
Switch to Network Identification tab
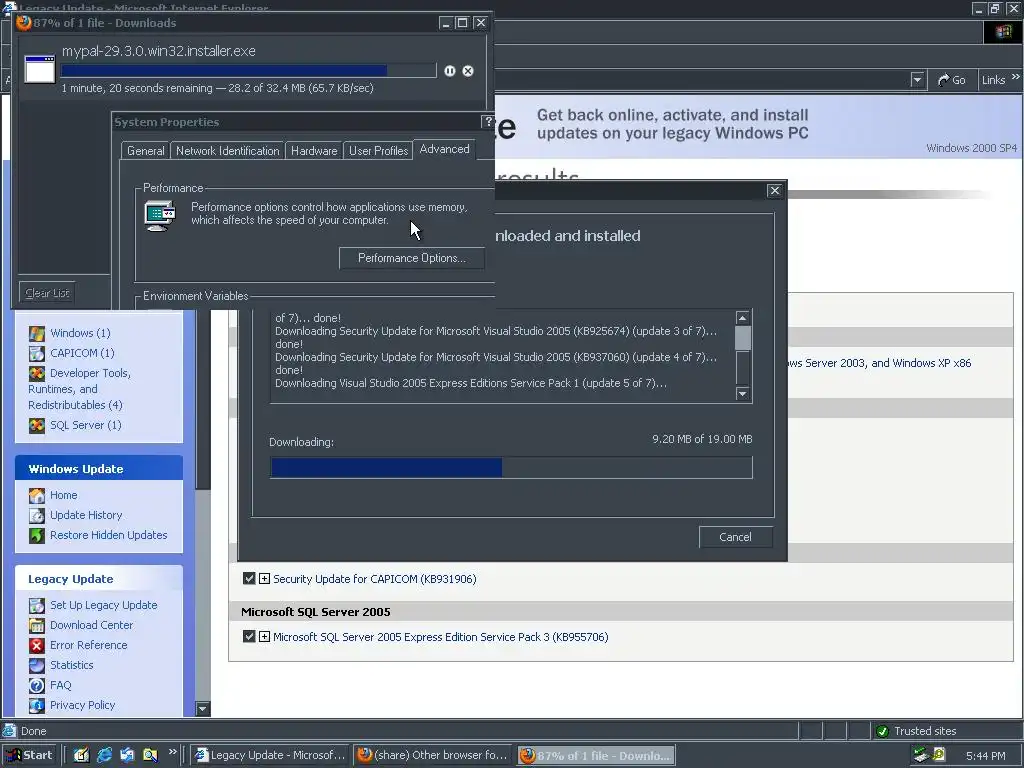click(227, 151)
